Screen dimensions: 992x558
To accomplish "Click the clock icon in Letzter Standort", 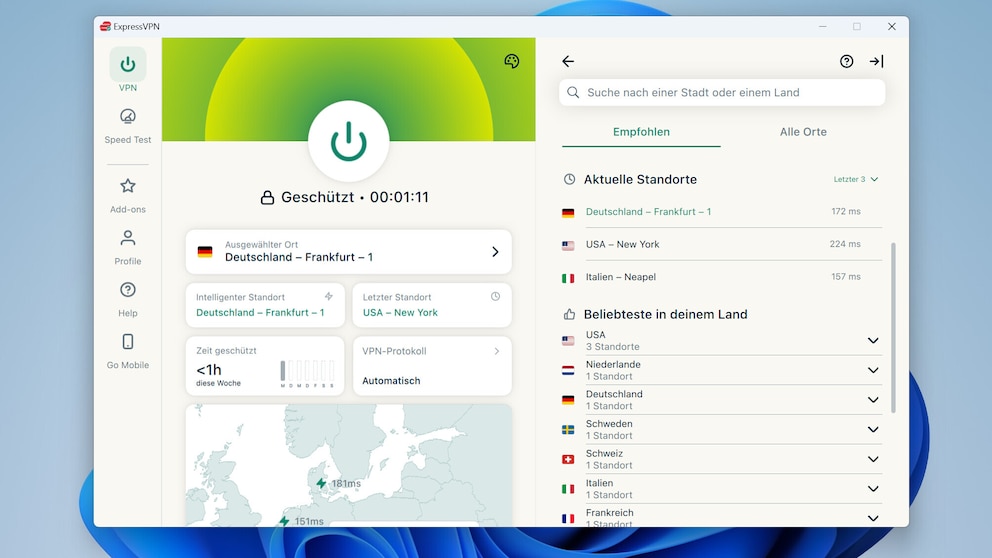I will coord(495,296).
